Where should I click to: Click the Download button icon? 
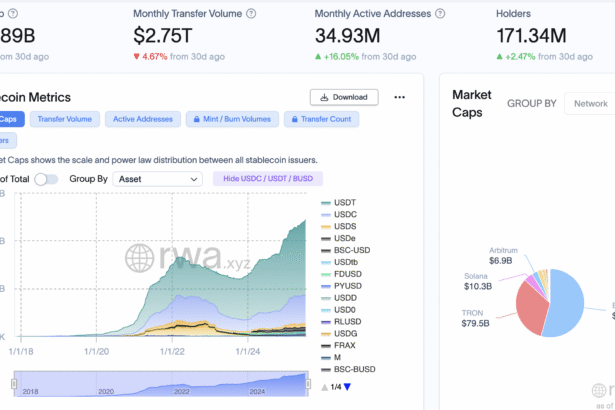coord(324,98)
